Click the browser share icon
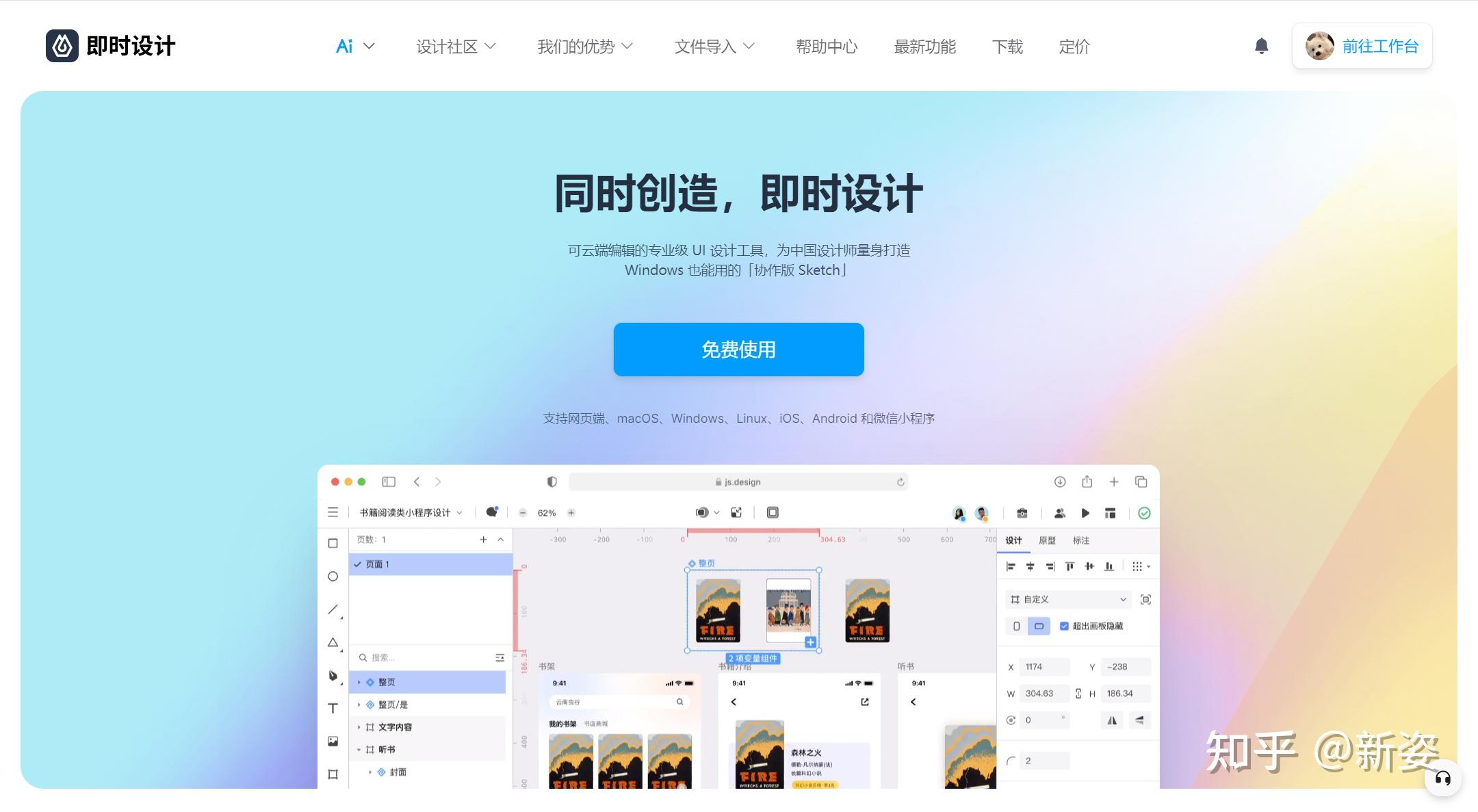The width and height of the screenshot is (1478, 812). point(1087,482)
